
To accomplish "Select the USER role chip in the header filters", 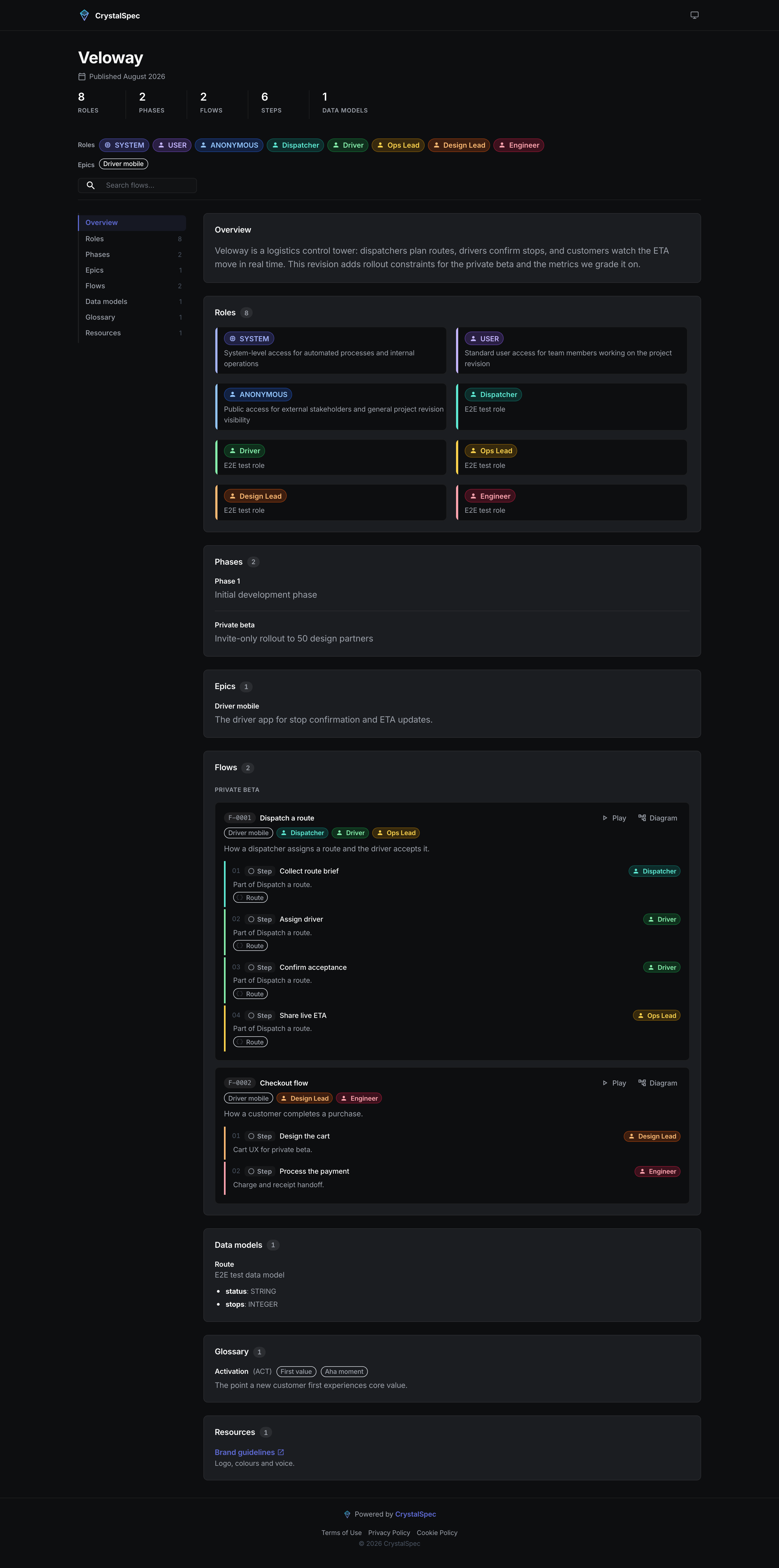I will click(172, 145).
